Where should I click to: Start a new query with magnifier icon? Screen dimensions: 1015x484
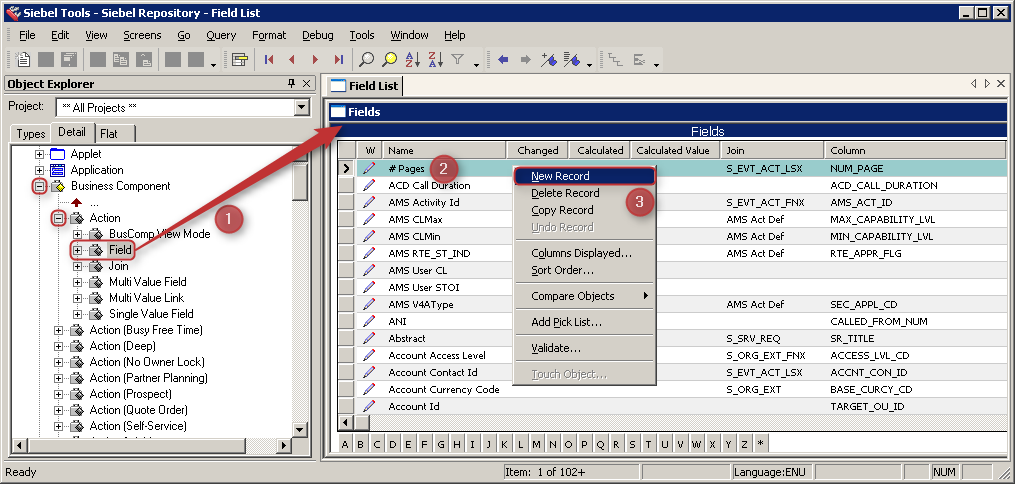tap(366, 60)
